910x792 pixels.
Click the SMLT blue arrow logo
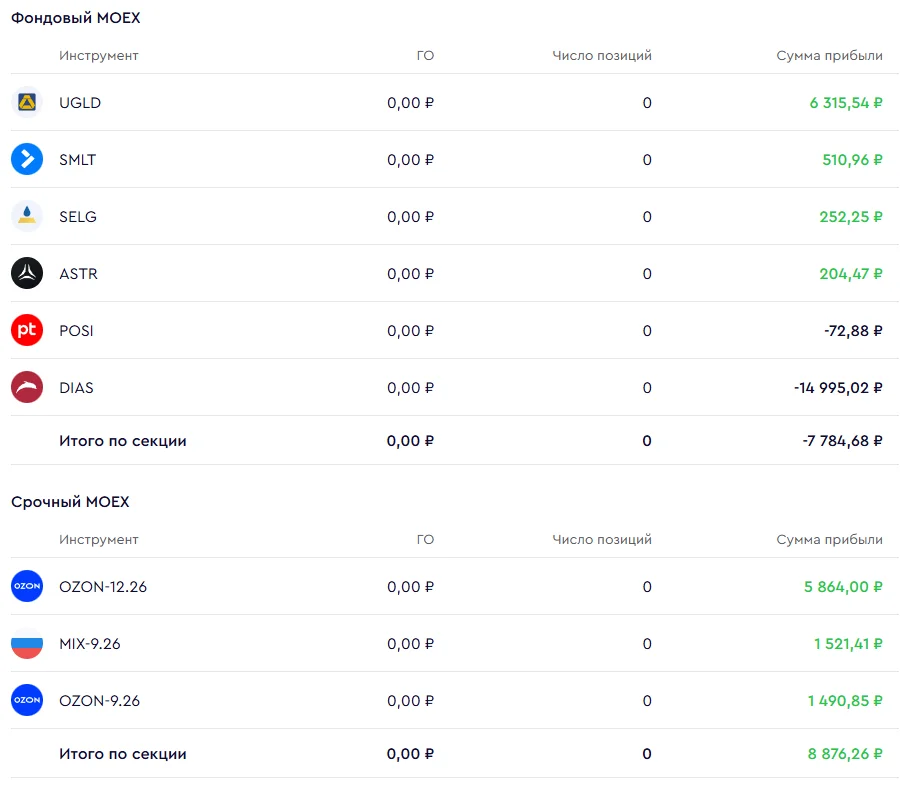tap(27, 160)
